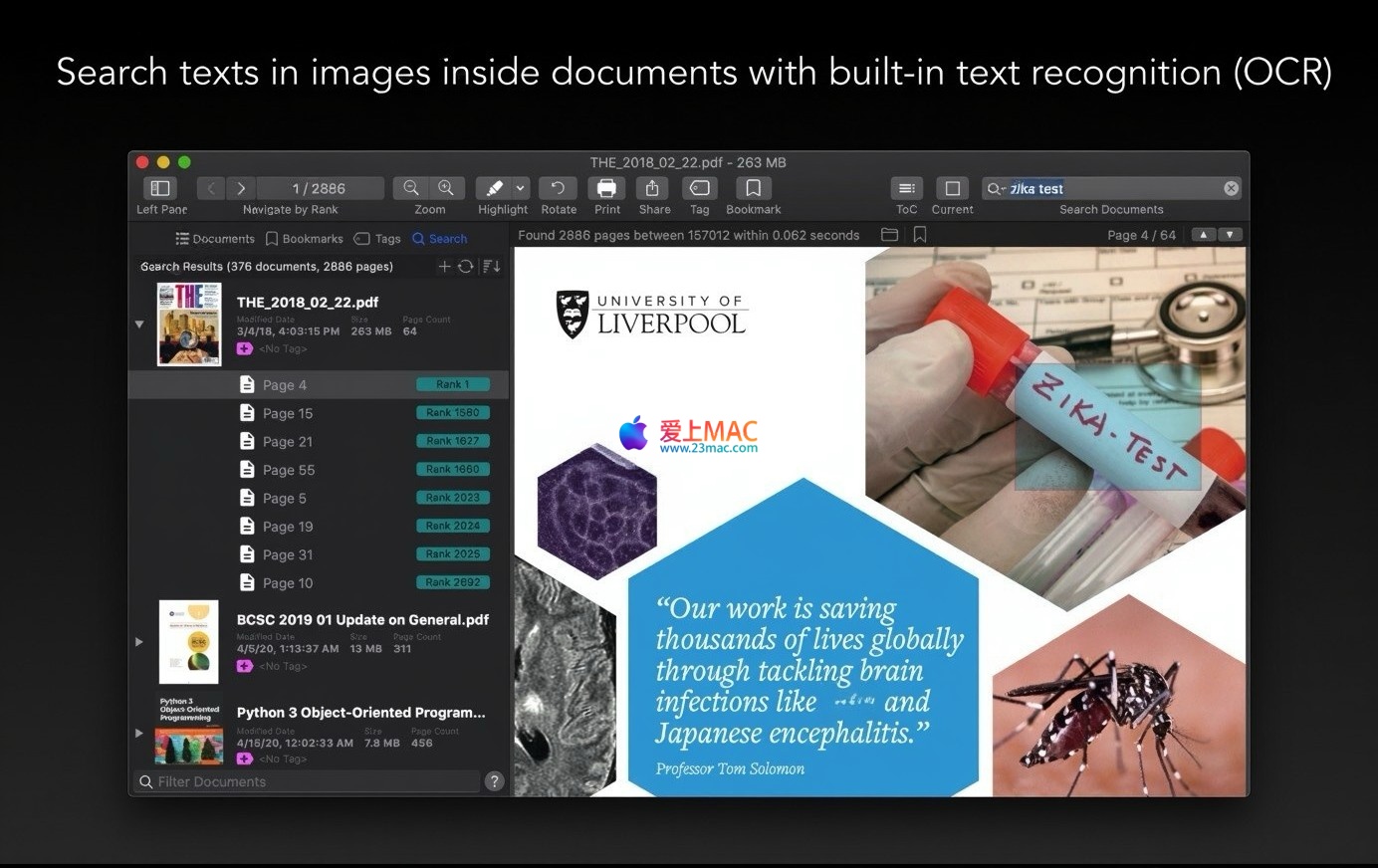Toggle the ToC table of contents button
The image size is (1378, 868).
pos(906,188)
